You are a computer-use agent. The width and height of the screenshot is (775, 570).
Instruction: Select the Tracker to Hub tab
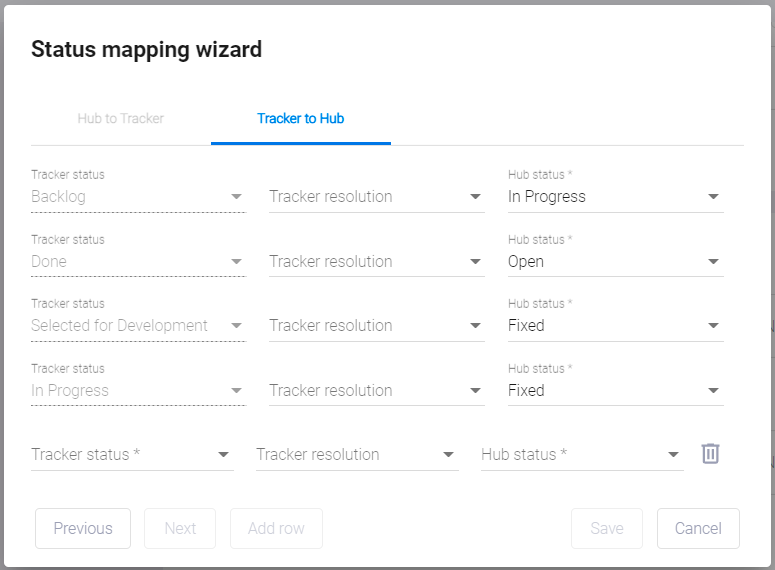point(300,118)
